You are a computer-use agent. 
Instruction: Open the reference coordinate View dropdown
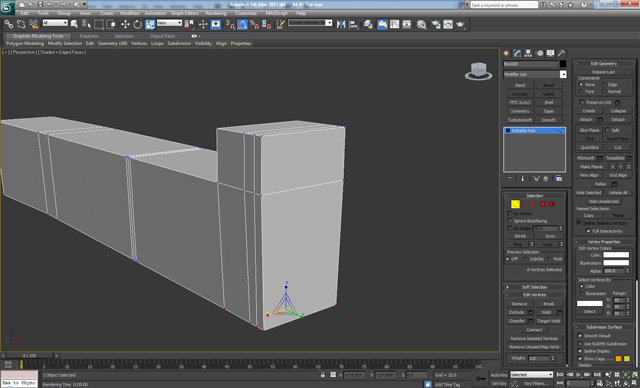coord(169,23)
